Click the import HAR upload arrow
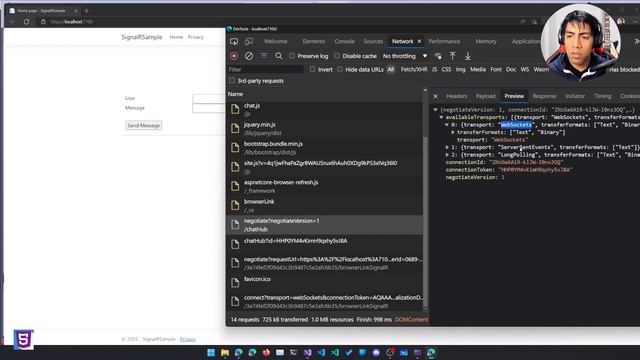This screenshot has width=640, height=360. tap(452, 56)
